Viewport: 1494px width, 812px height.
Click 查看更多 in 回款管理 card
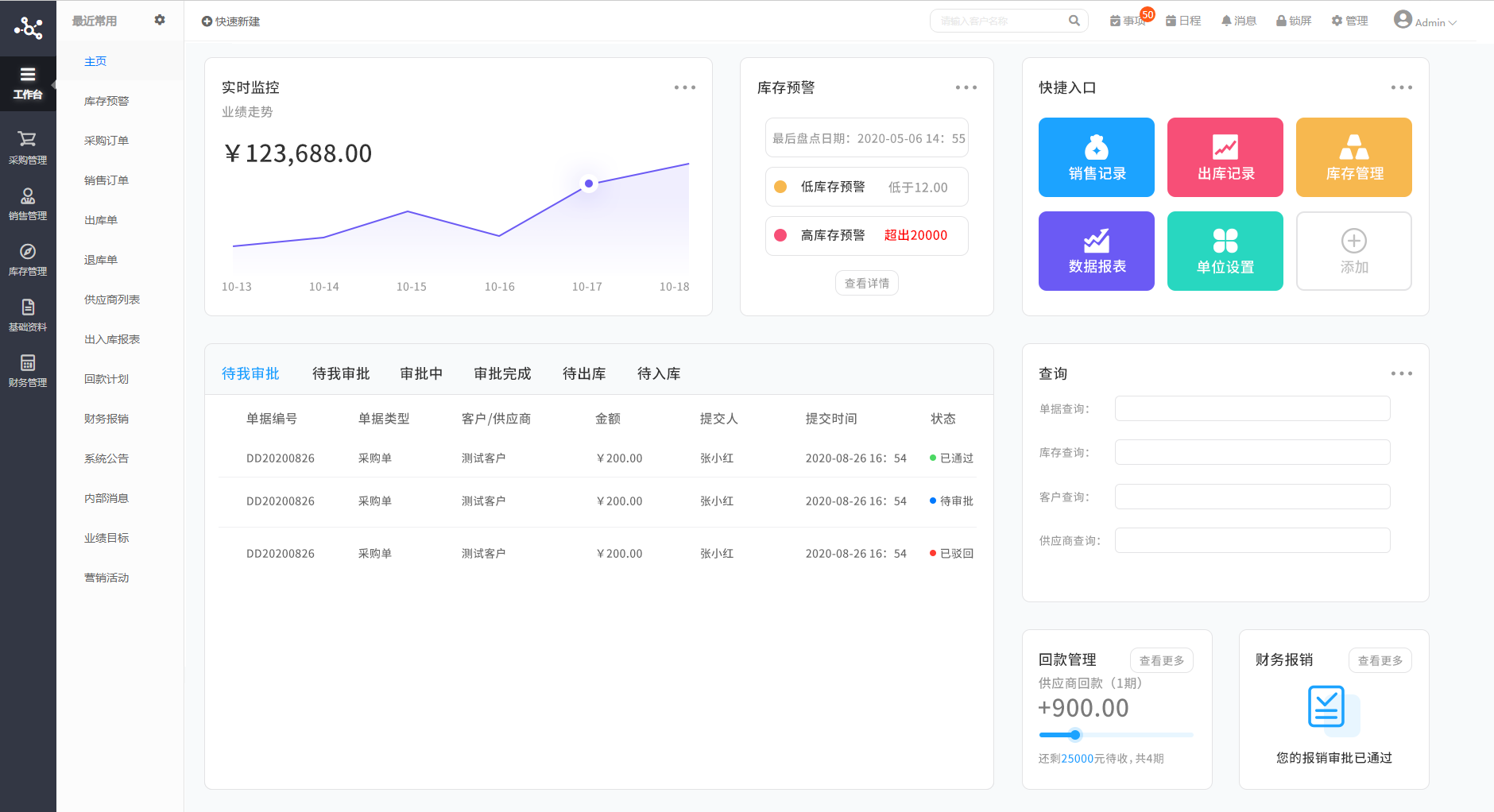1161,659
